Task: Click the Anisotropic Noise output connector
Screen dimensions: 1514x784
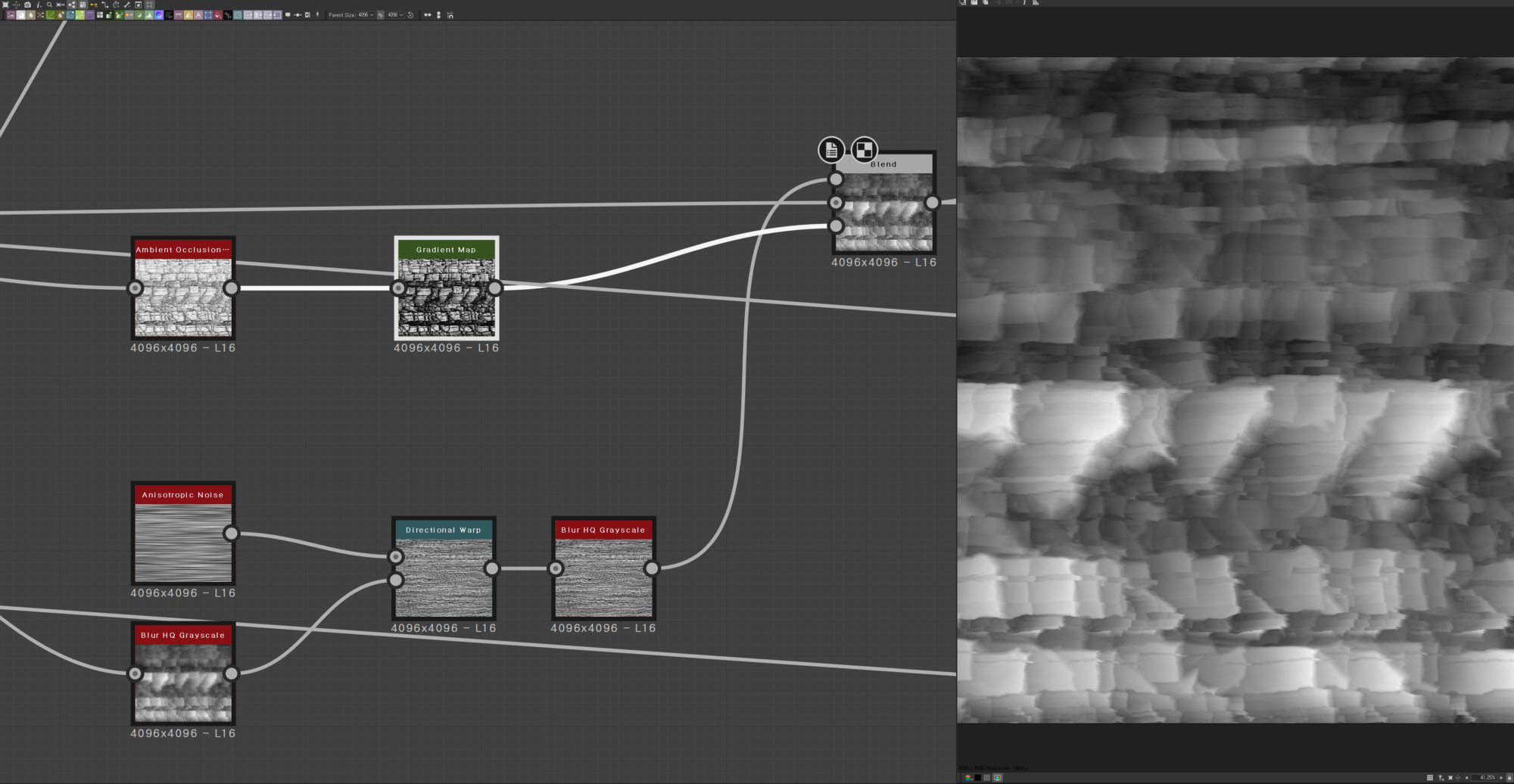Action: point(231,534)
